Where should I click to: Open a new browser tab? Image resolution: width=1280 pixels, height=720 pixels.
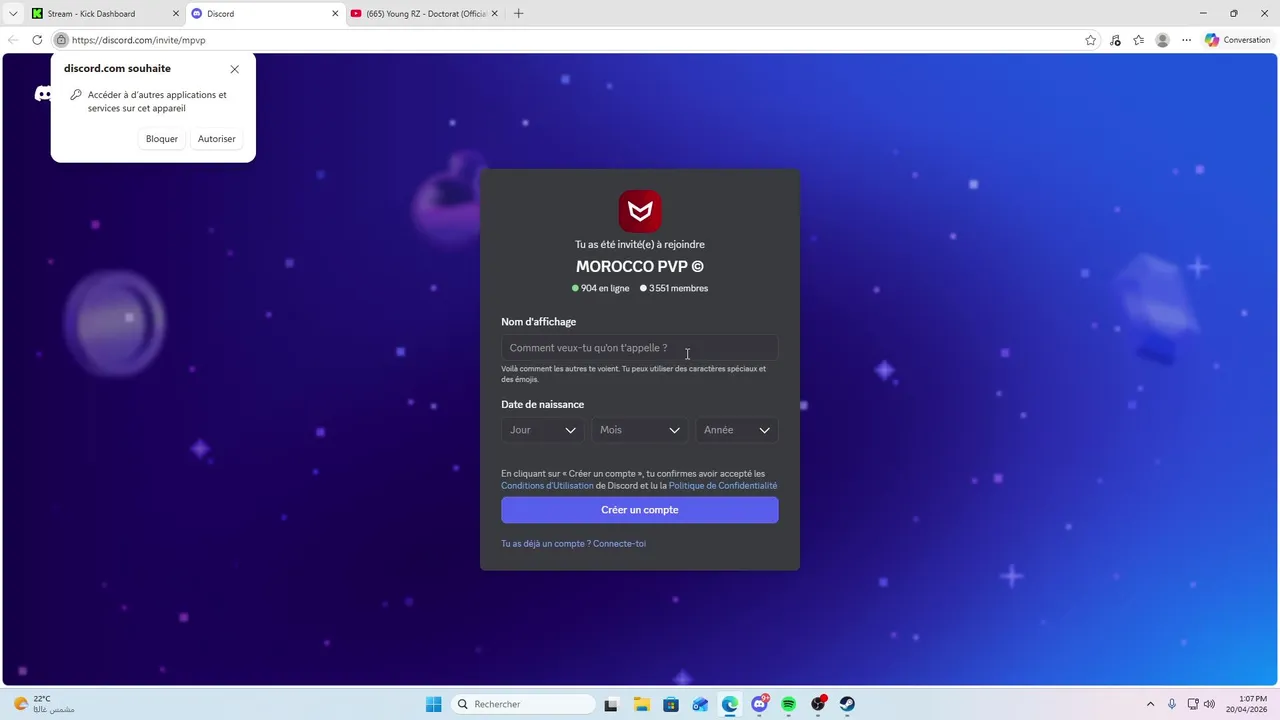(518, 14)
